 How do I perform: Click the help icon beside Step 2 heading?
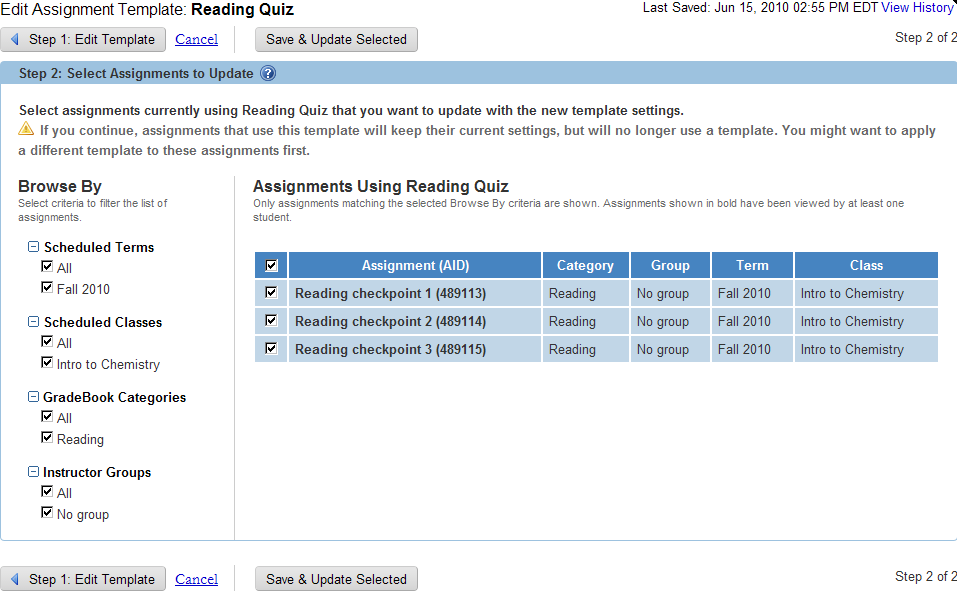(x=268, y=74)
